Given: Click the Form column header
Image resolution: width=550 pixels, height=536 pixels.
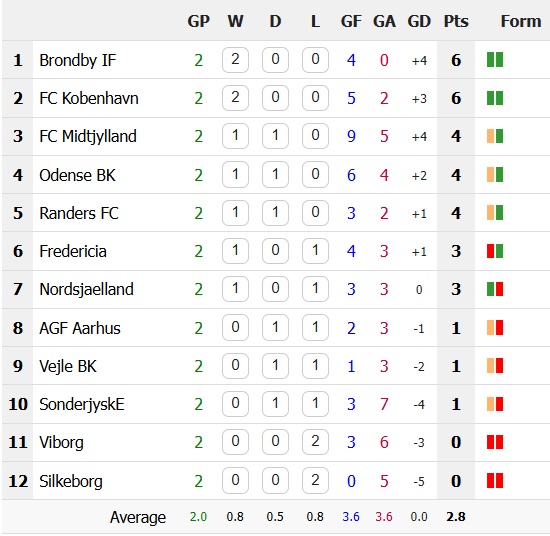Looking at the screenshot, I should click(521, 21).
